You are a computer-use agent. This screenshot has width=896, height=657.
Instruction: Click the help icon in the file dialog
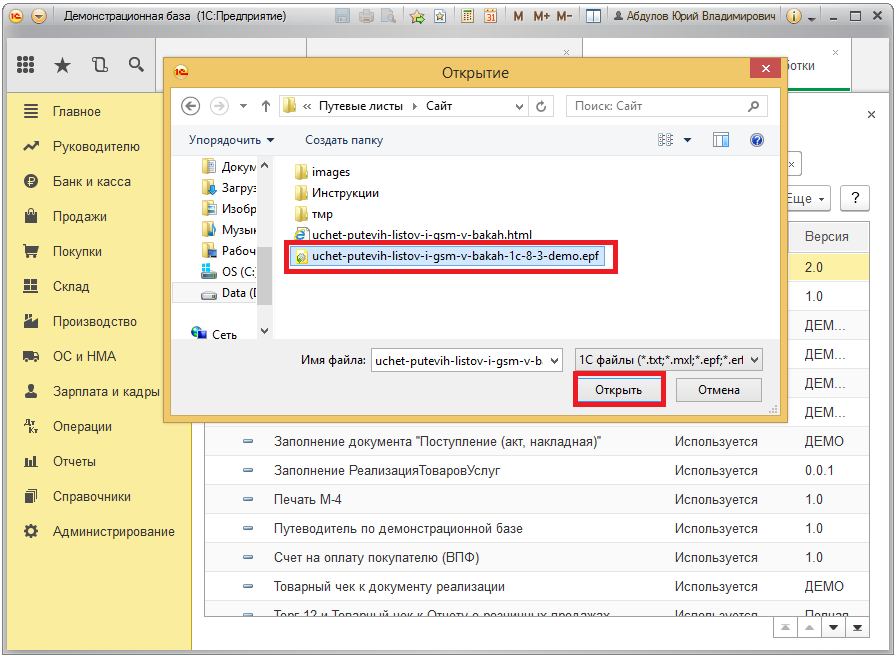click(757, 140)
